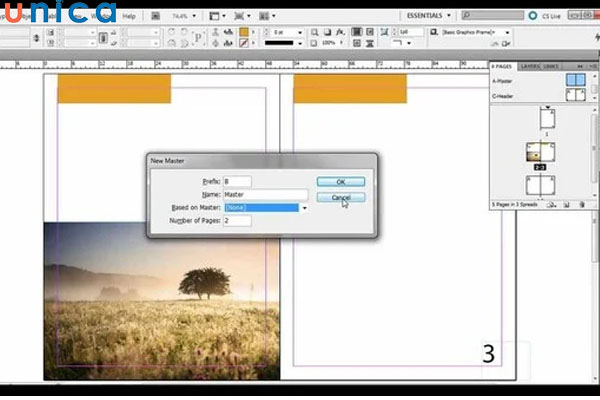Switch to the Links panel tab
Image resolution: width=600 pixels, height=400 pixels.
click(x=551, y=67)
